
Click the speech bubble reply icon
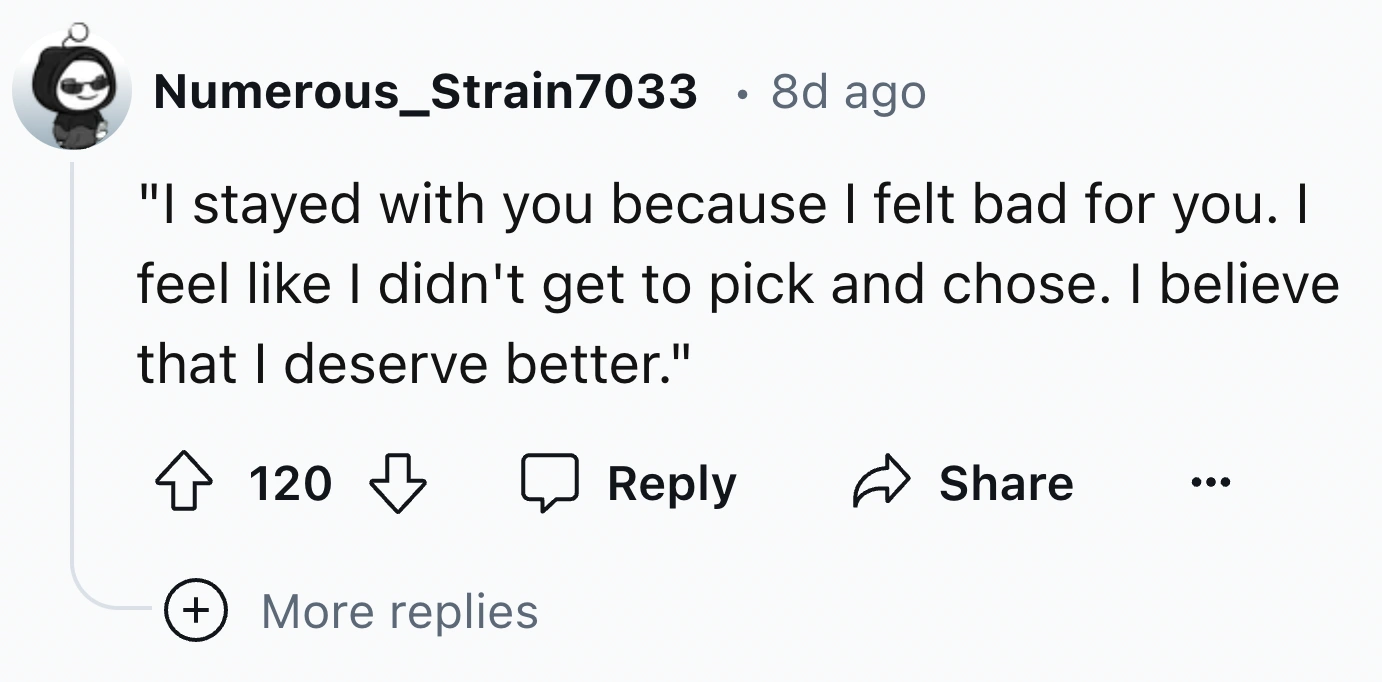[x=547, y=484]
